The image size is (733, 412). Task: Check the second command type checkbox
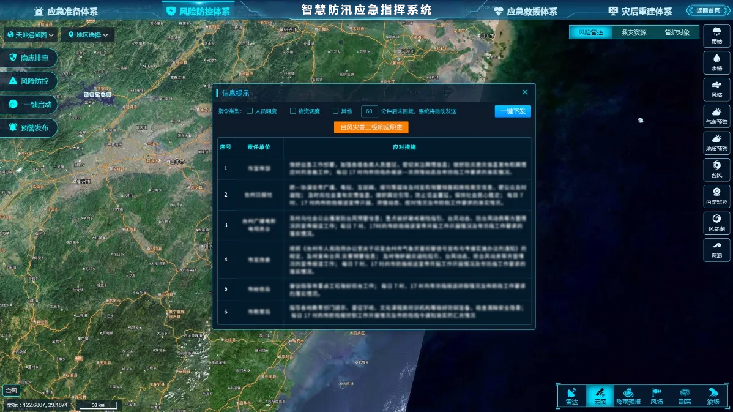(x=293, y=111)
